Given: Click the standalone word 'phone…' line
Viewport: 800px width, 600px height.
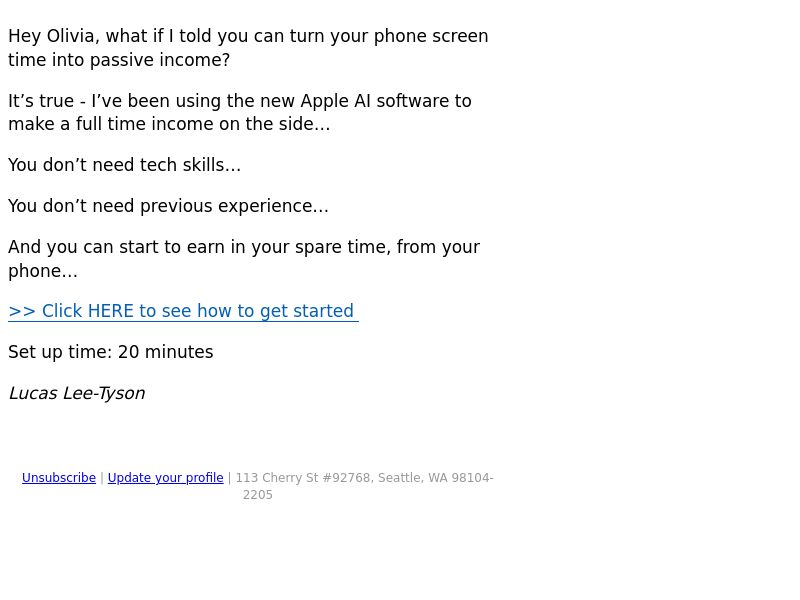Looking at the screenshot, I should pyautogui.click(x=43, y=271).
